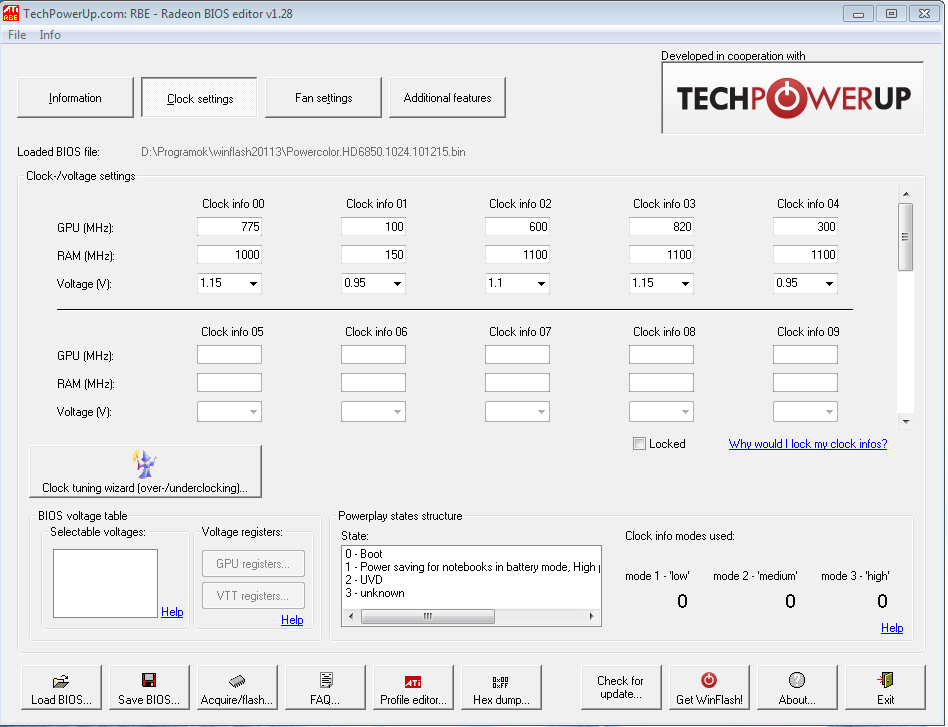Select 'Power saving for notebooks' state row
The image size is (948, 727).
(x=472, y=567)
